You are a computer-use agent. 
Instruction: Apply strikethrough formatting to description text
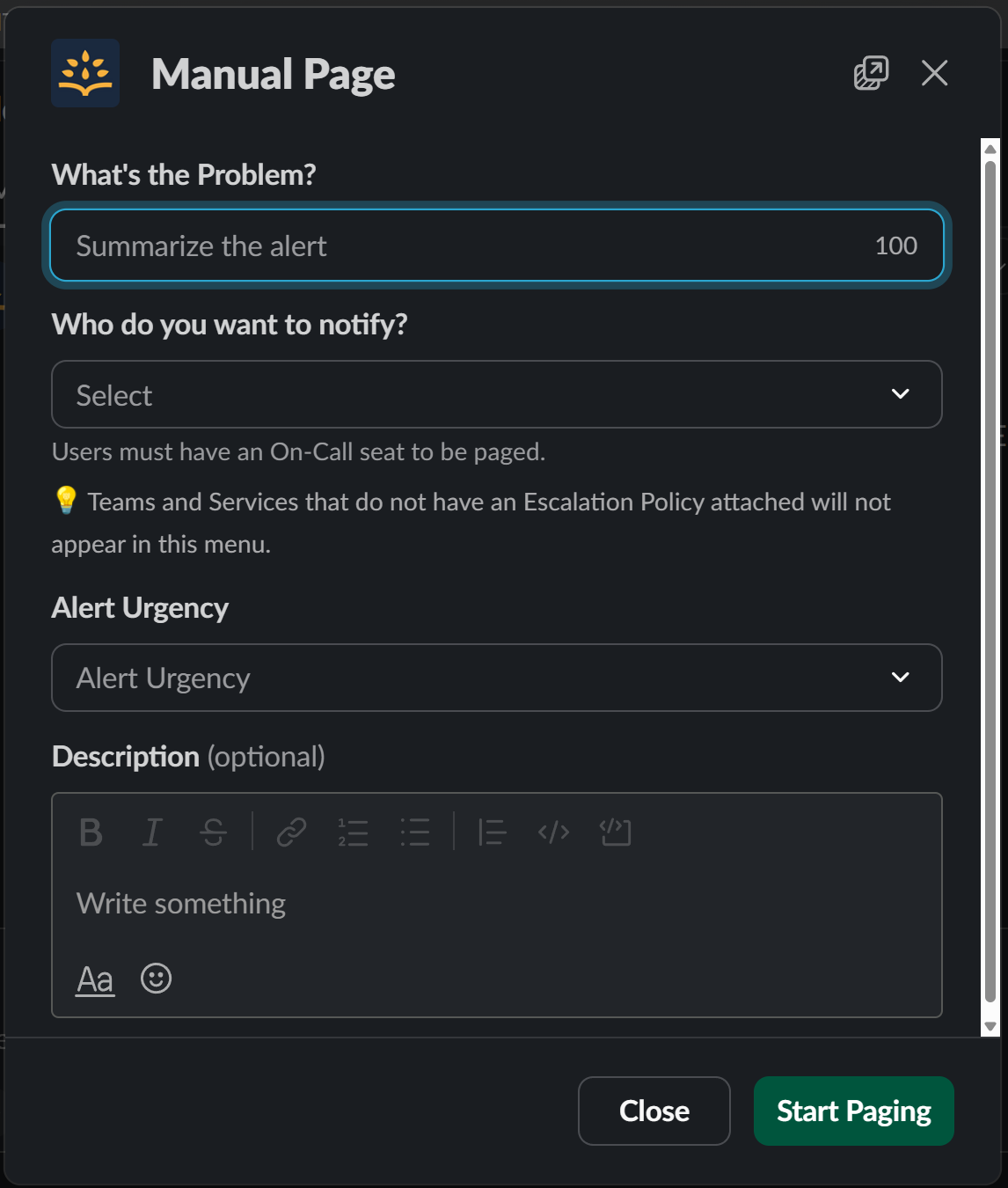214,832
